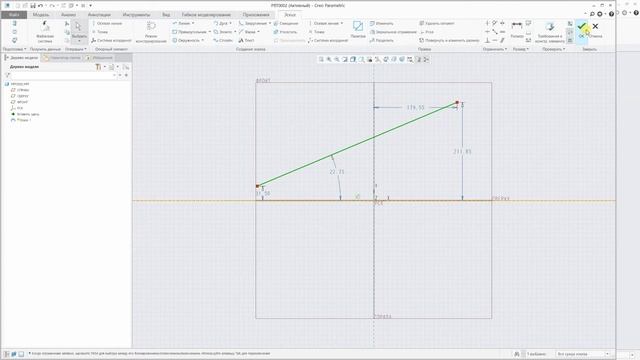Image resolution: width=640 pixels, height=360 pixels.
Task: Click Rotate Resize (Повернуть и изменить размер) tool
Action: click(449, 40)
